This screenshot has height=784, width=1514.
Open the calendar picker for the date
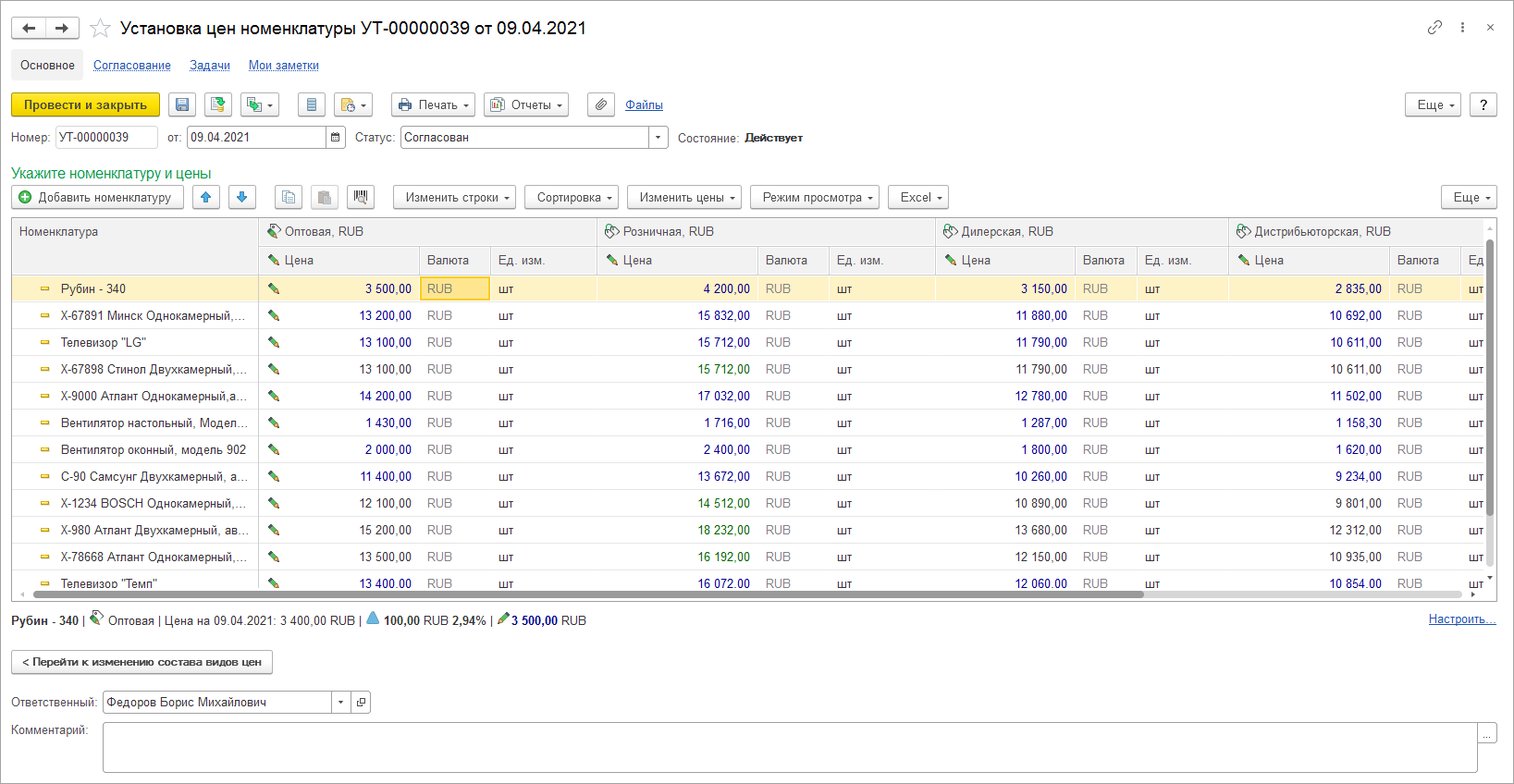(335, 138)
